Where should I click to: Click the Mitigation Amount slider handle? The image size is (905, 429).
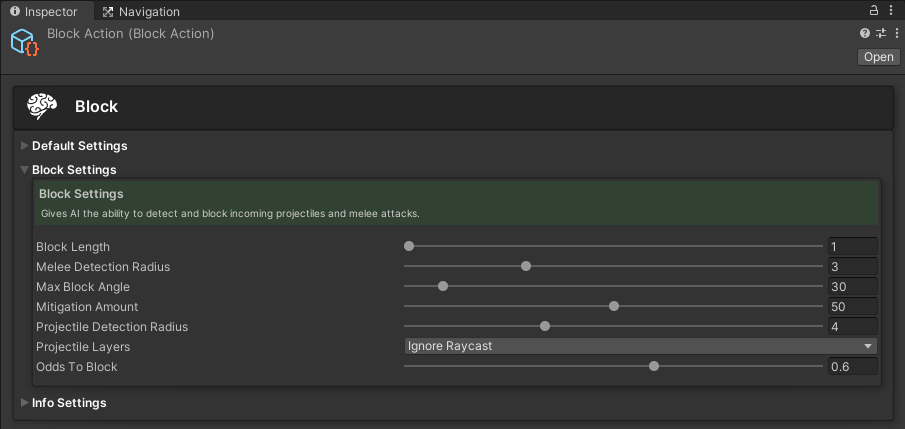pyautogui.click(x=614, y=306)
